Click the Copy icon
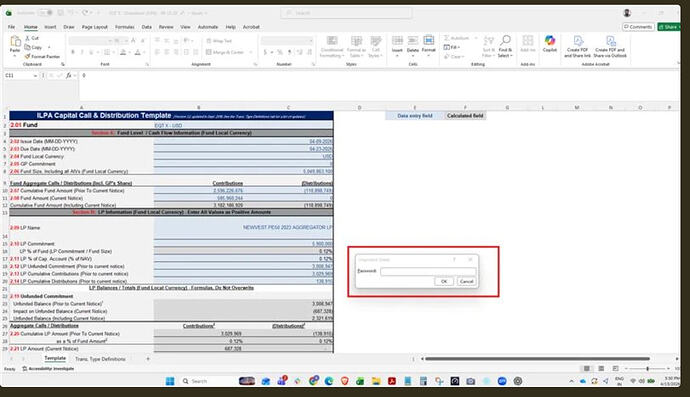 point(28,47)
